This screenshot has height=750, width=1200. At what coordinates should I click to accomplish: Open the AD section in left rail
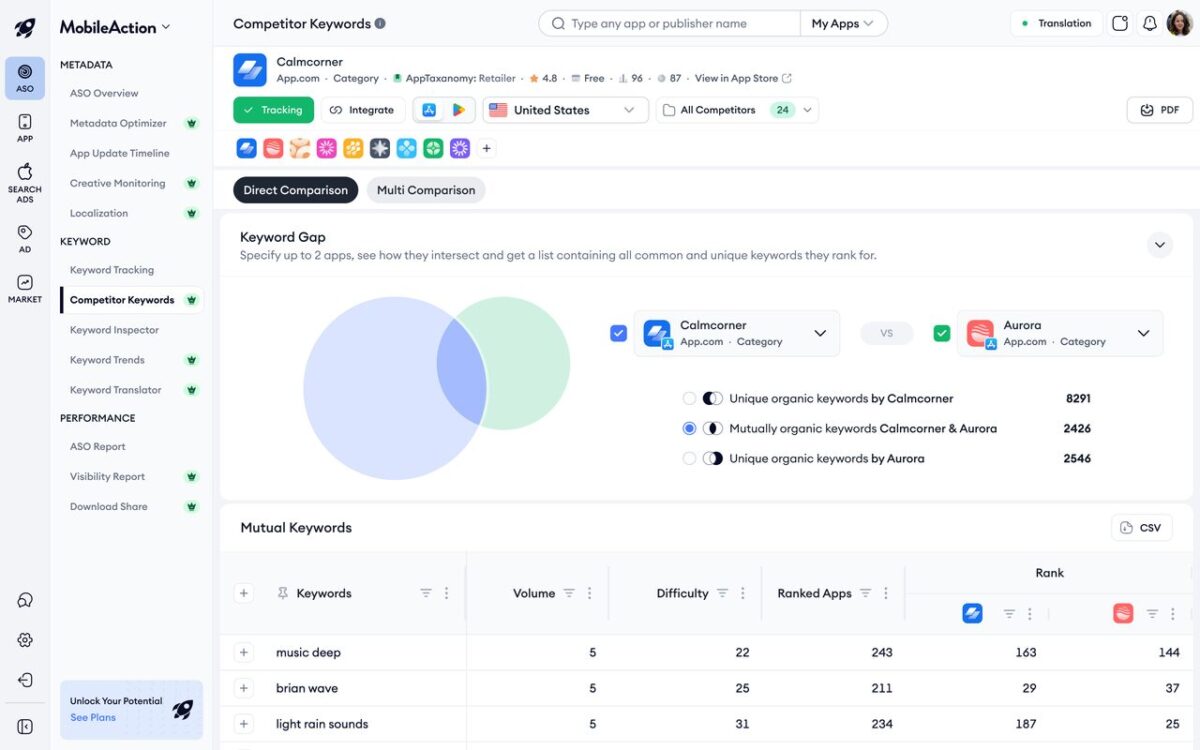25,238
